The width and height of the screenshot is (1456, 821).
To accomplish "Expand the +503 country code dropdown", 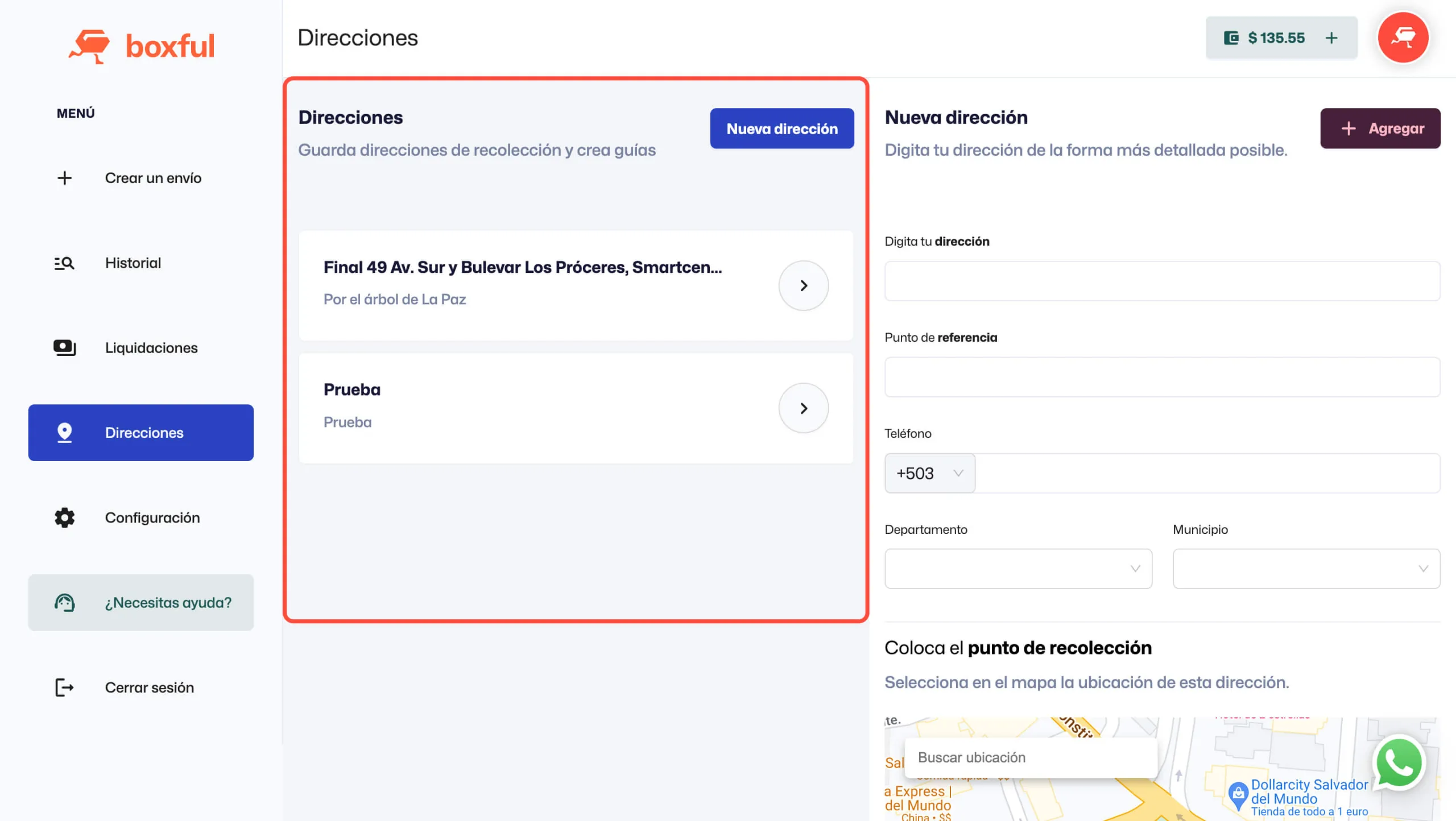I will pos(929,473).
